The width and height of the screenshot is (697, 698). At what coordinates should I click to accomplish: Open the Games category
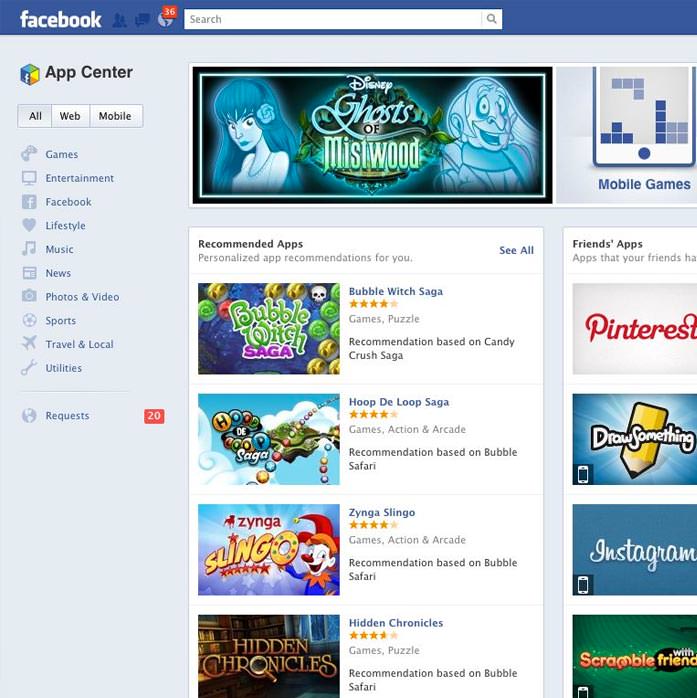click(x=62, y=154)
